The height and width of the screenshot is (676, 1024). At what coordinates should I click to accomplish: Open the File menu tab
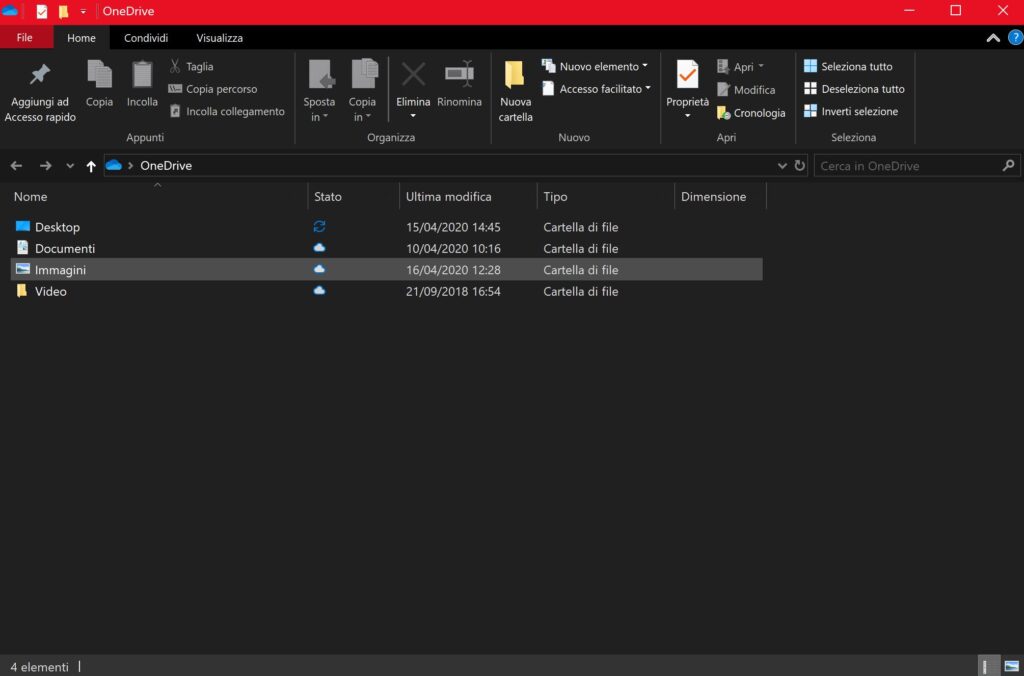pyautogui.click(x=25, y=38)
